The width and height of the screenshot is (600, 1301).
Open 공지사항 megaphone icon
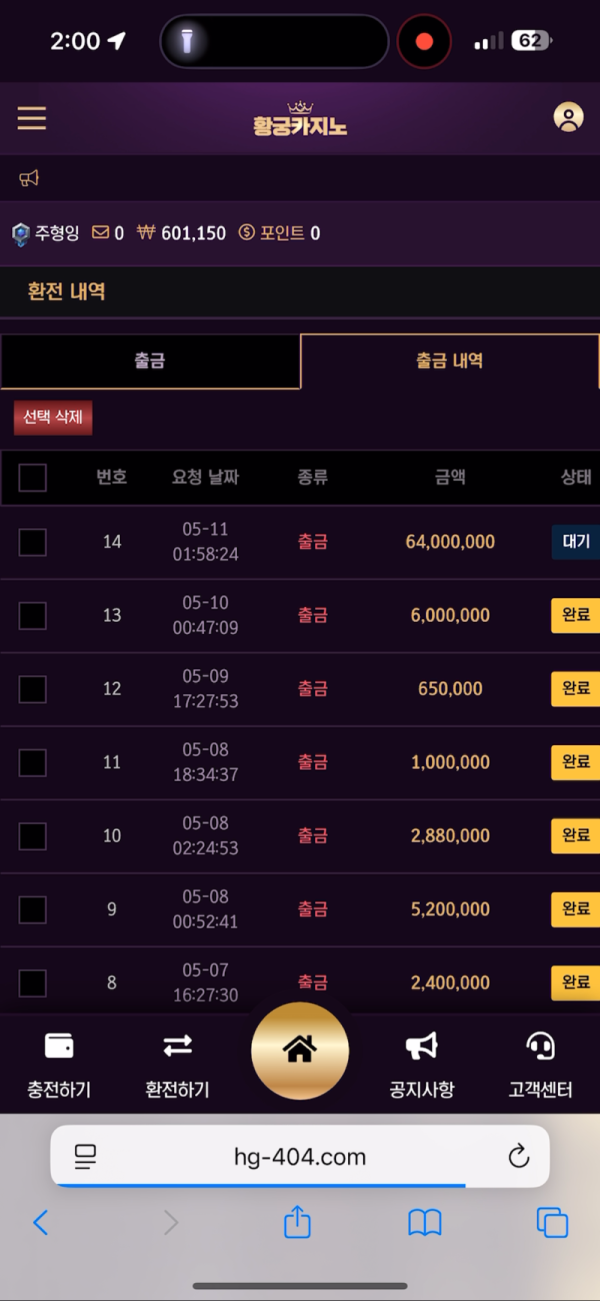(421, 1046)
